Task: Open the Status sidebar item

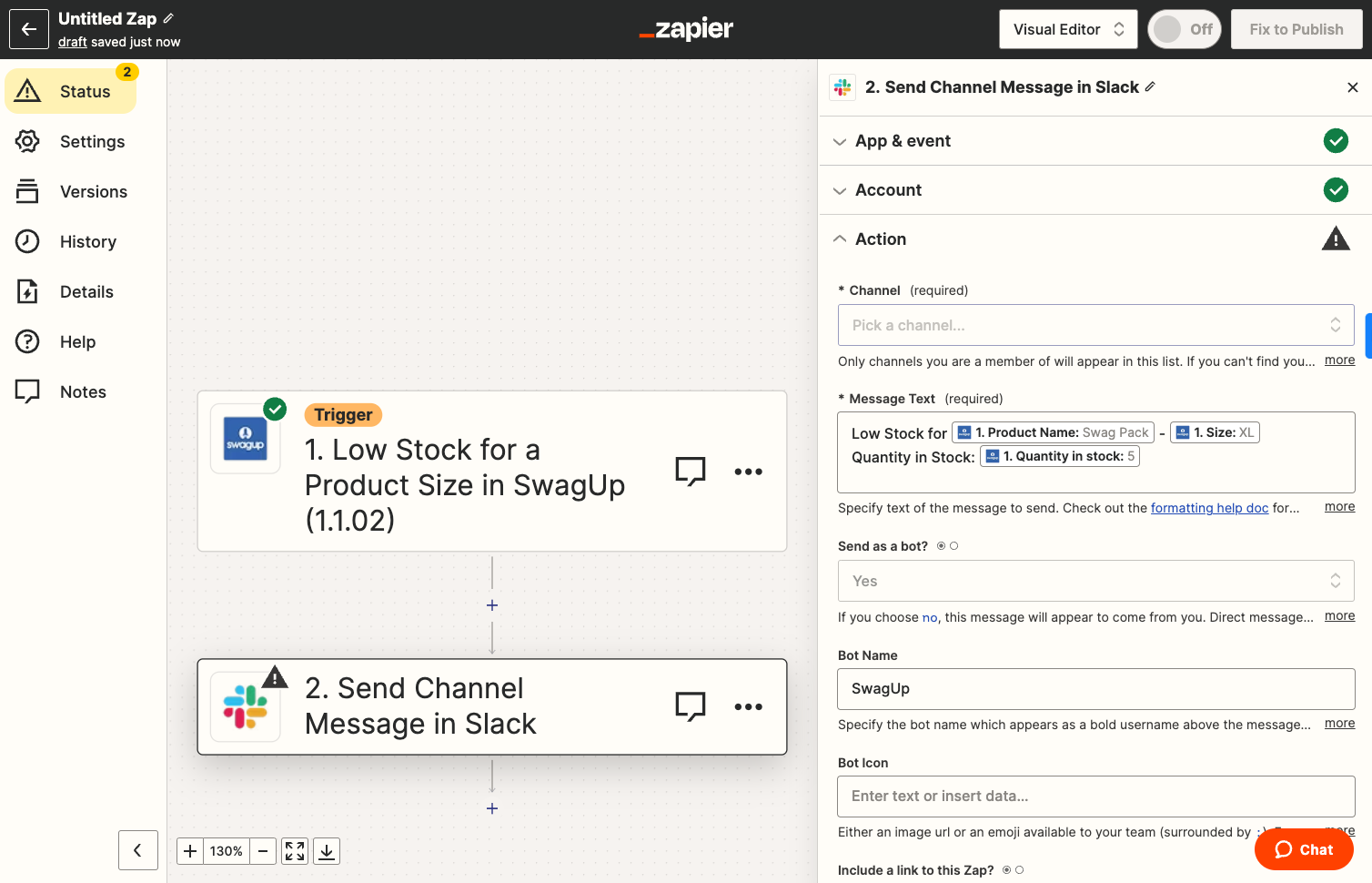Action: 71,91
